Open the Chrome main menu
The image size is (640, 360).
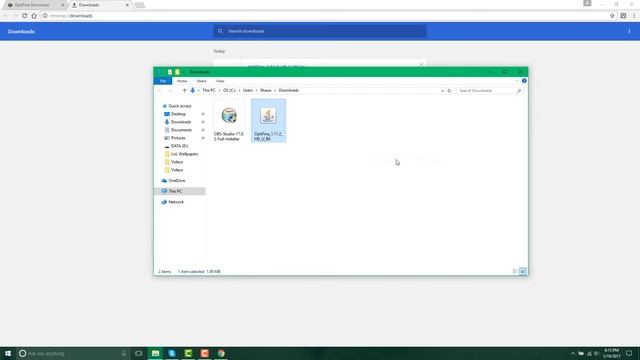634,16
